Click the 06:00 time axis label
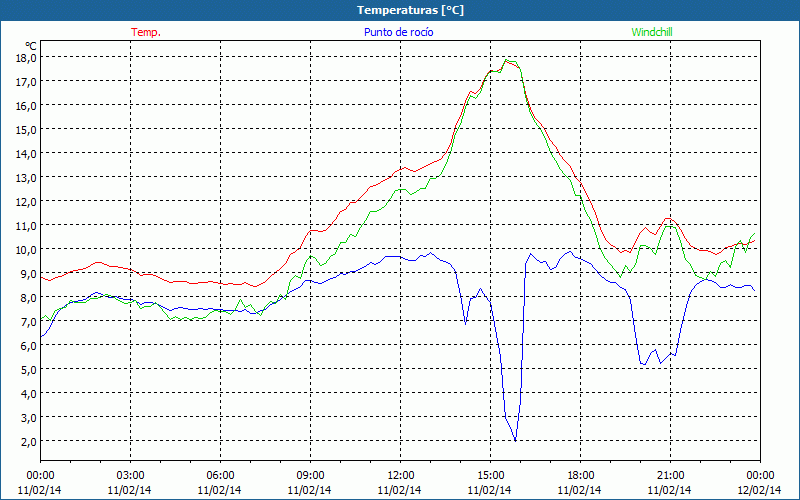The image size is (800, 500). coord(220,476)
